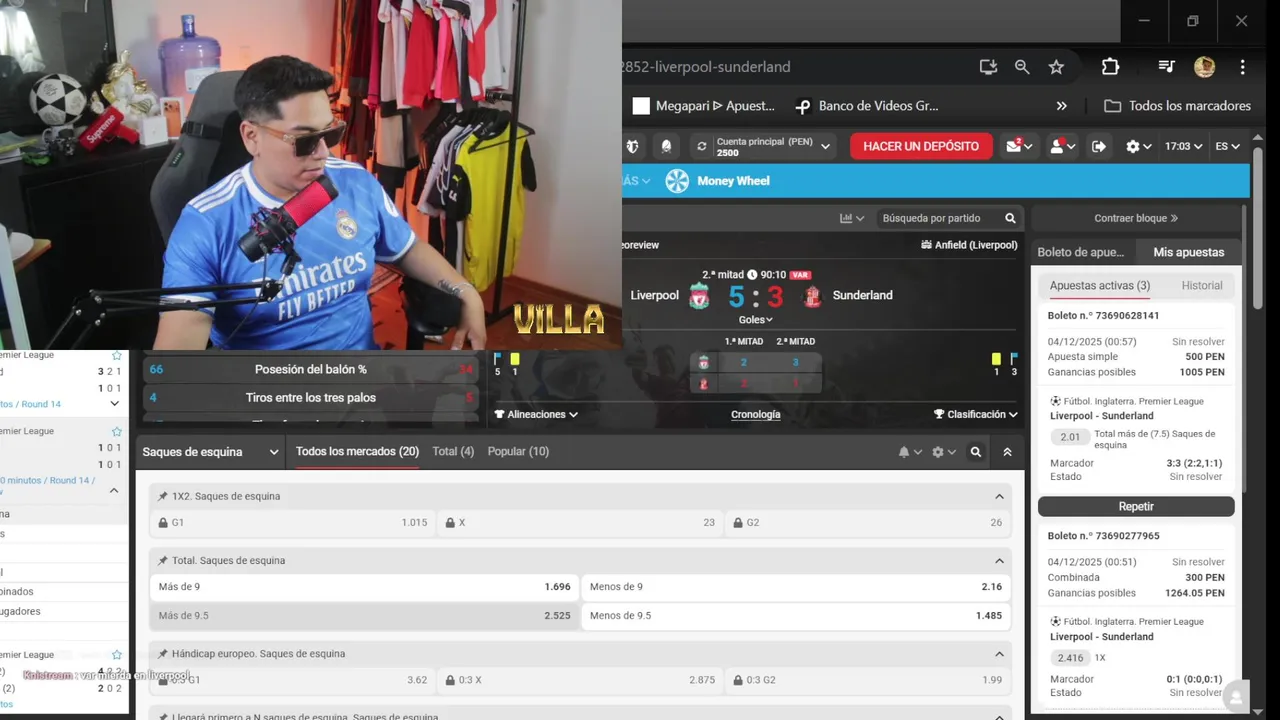Click the Anfield (Liverpool) stadium label
The image size is (1280, 720).
(969, 245)
